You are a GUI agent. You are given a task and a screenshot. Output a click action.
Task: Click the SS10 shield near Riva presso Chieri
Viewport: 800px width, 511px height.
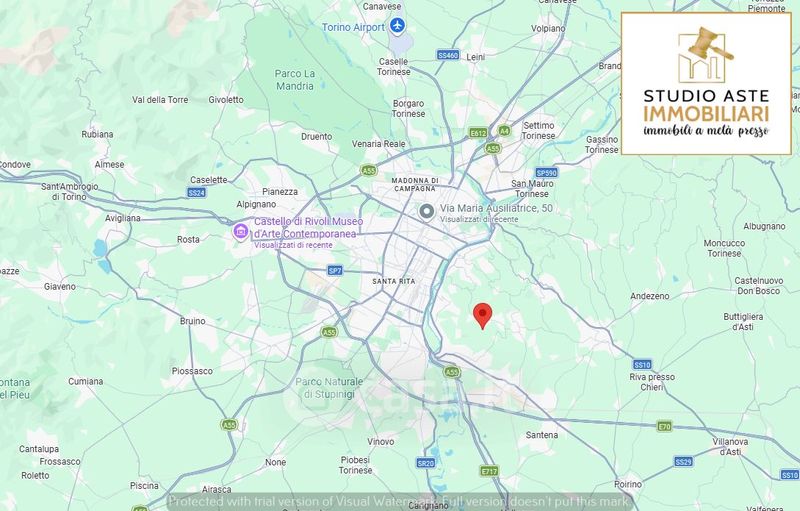coord(642,365)
